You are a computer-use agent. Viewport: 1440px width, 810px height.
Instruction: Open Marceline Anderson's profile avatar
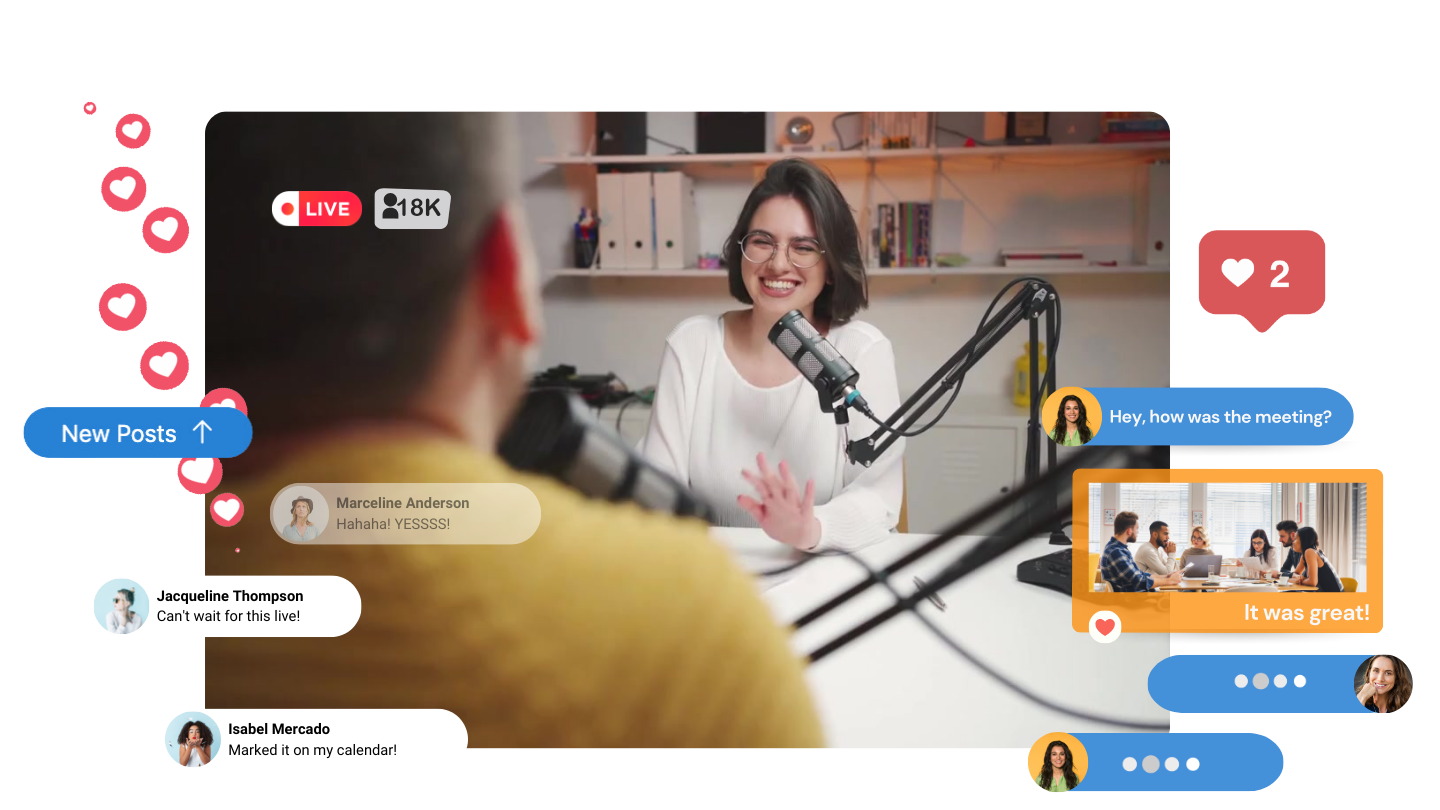300,514
